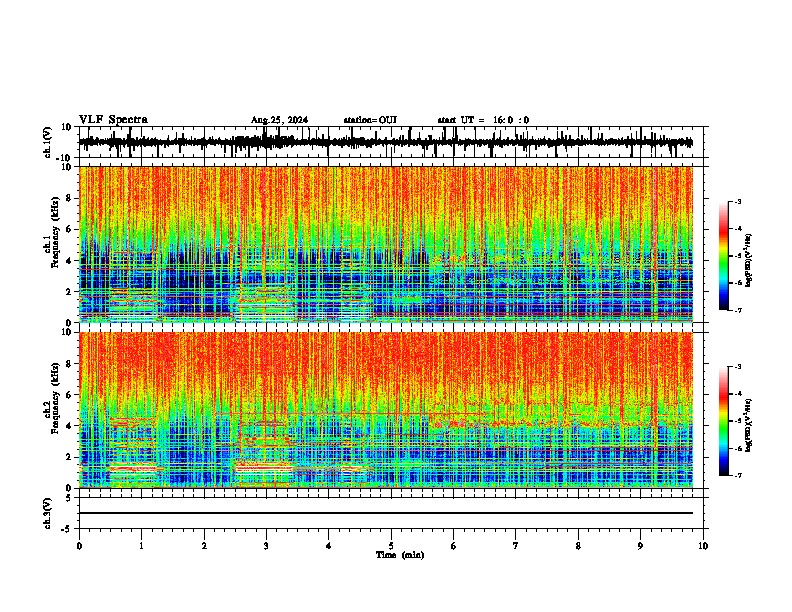Click the "ch.1(V)" axis label
792x612 pixels.
click(48, 142)
